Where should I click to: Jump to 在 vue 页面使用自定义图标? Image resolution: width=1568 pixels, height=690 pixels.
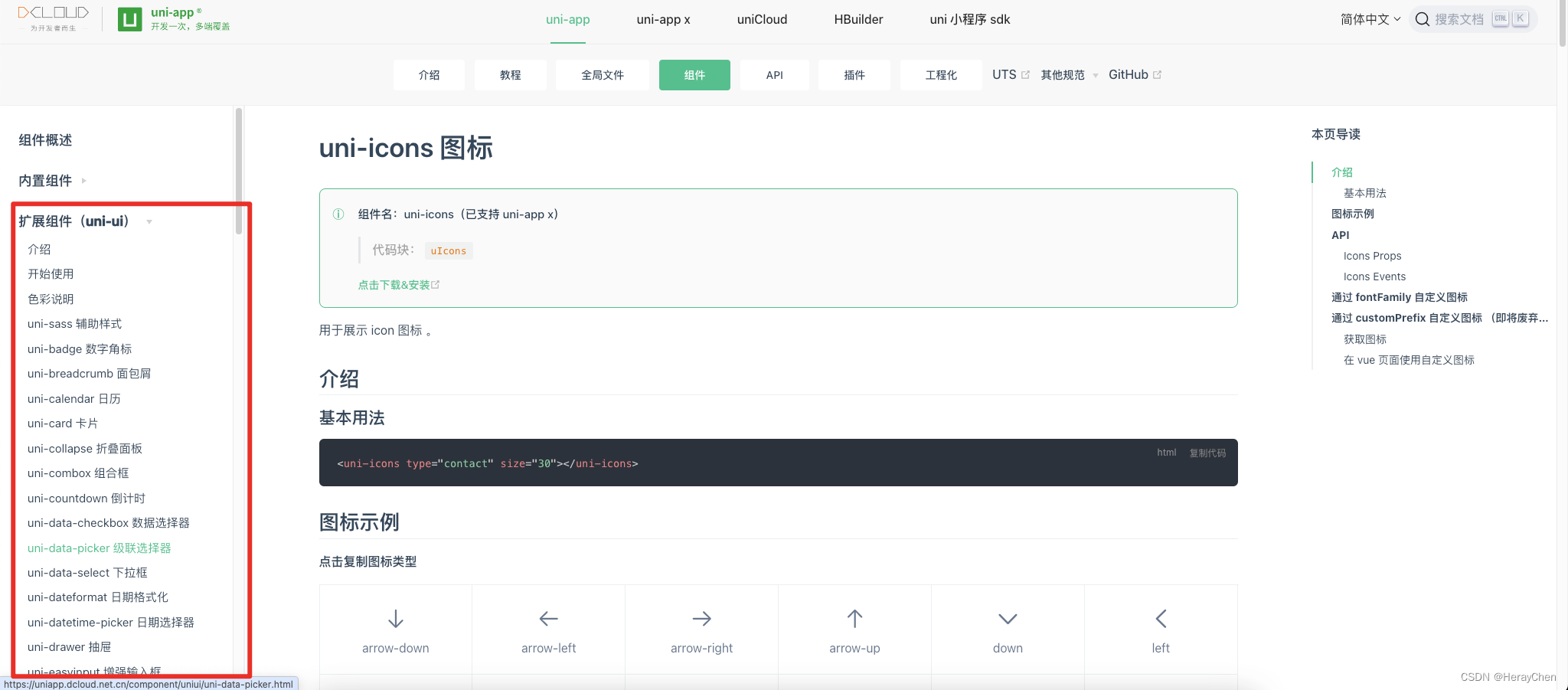[x=1409, y=360]
